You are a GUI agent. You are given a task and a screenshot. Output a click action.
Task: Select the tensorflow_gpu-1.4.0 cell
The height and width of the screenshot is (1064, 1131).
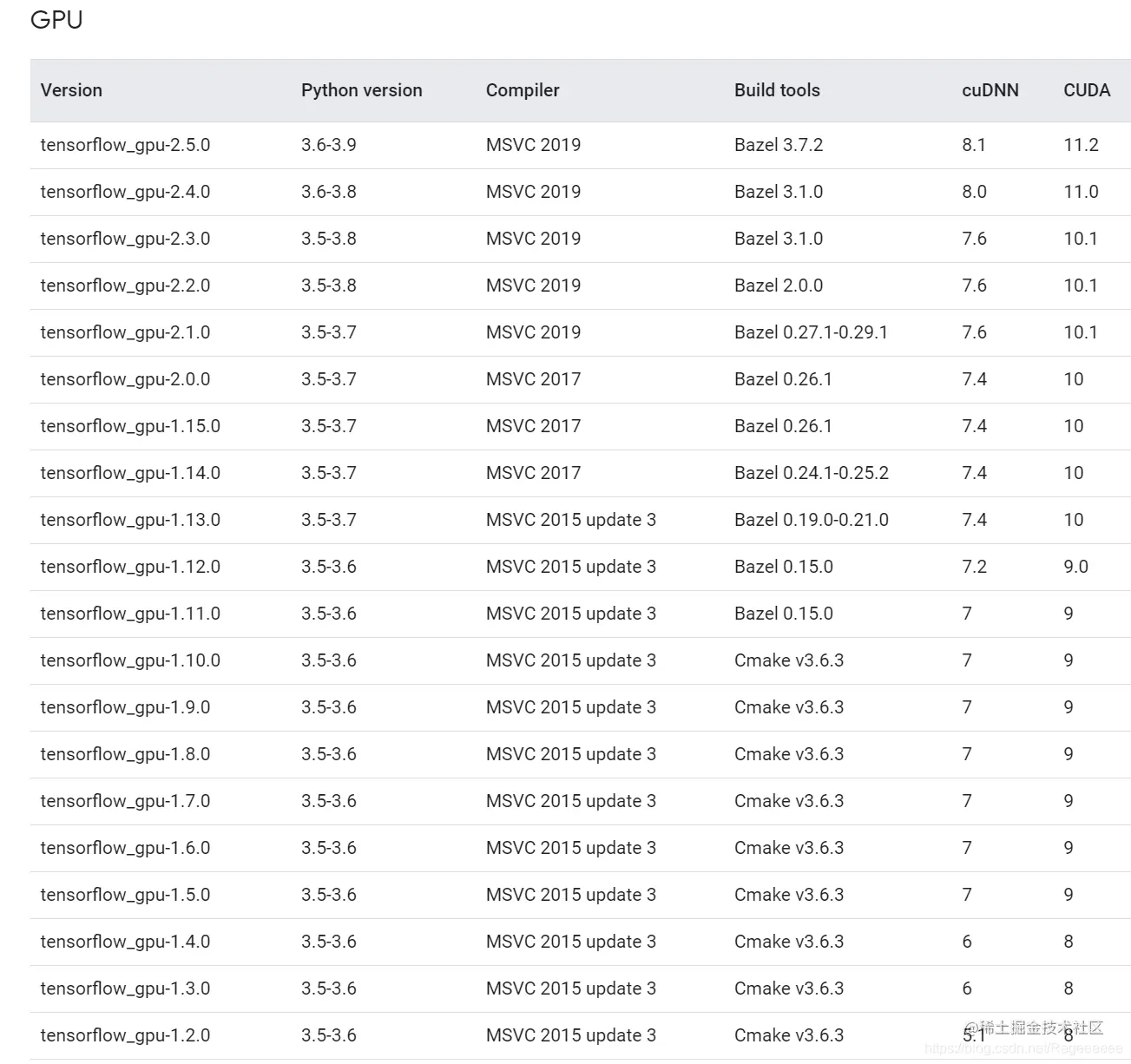125,942
